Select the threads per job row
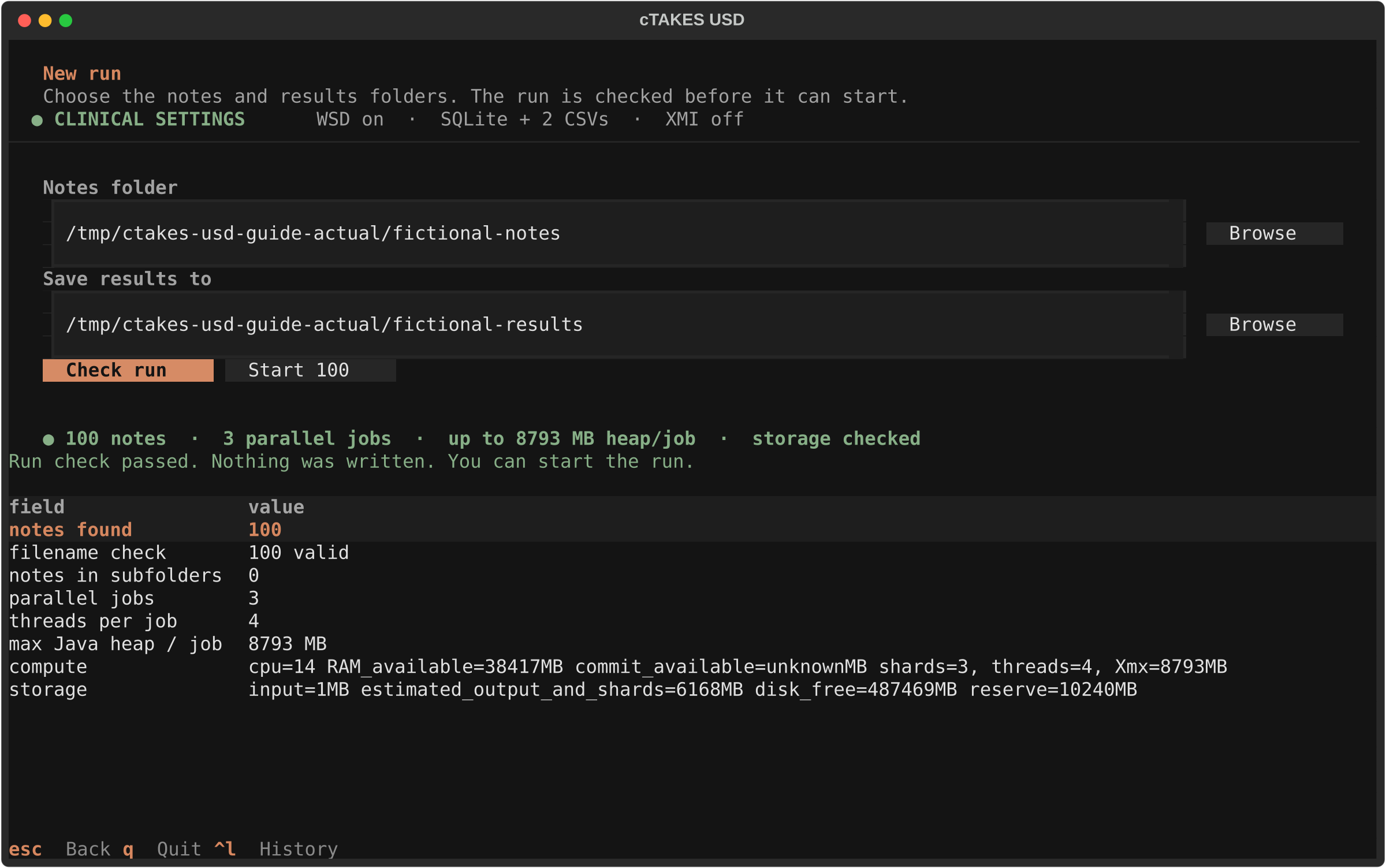The width and height of the screenshot is (1386, 868). point(692,621)
